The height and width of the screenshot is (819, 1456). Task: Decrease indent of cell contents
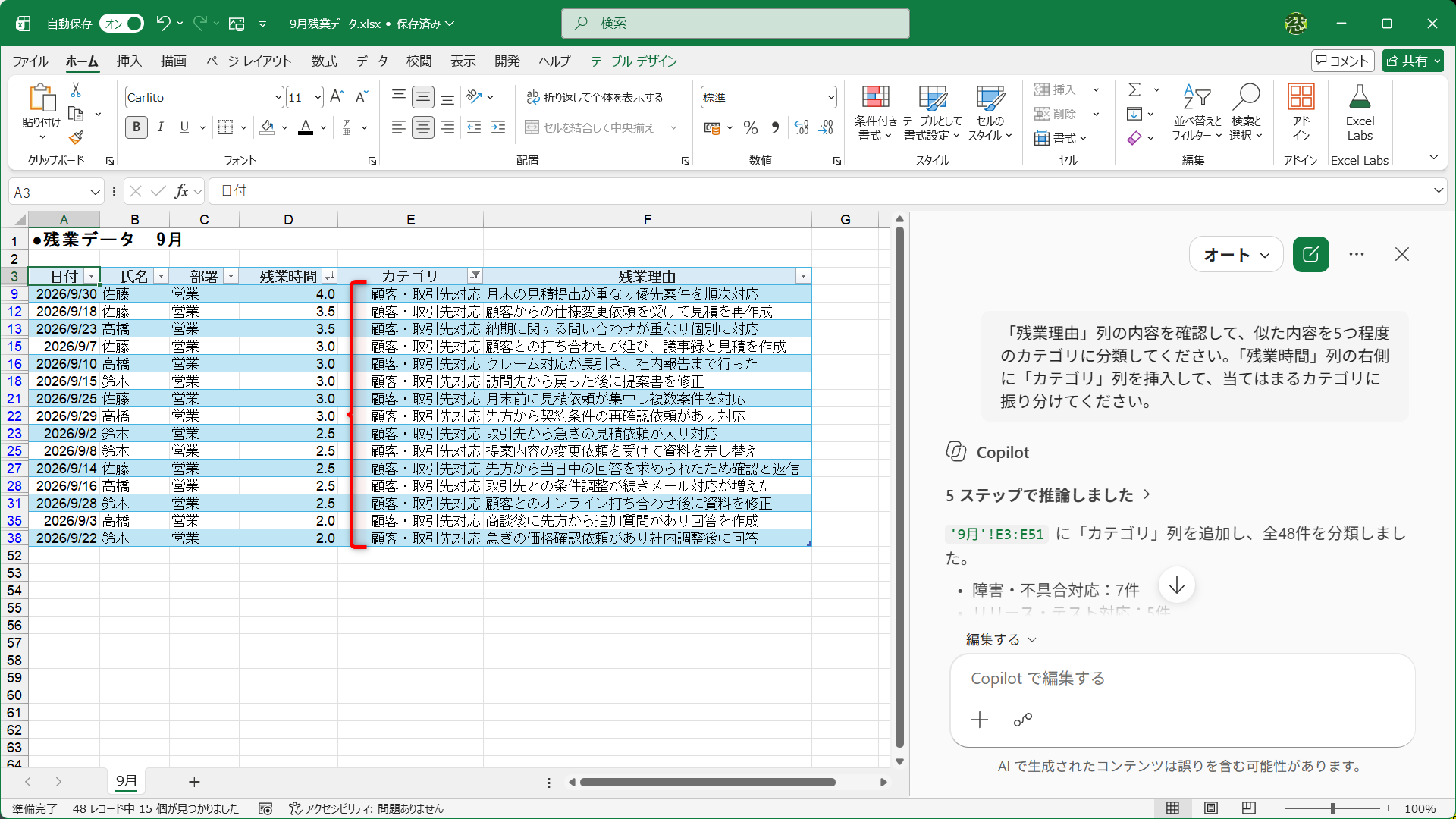474,127
